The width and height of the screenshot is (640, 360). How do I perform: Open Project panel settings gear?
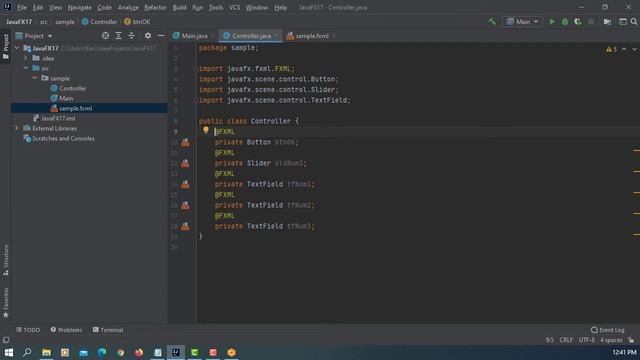coord(148,36)
